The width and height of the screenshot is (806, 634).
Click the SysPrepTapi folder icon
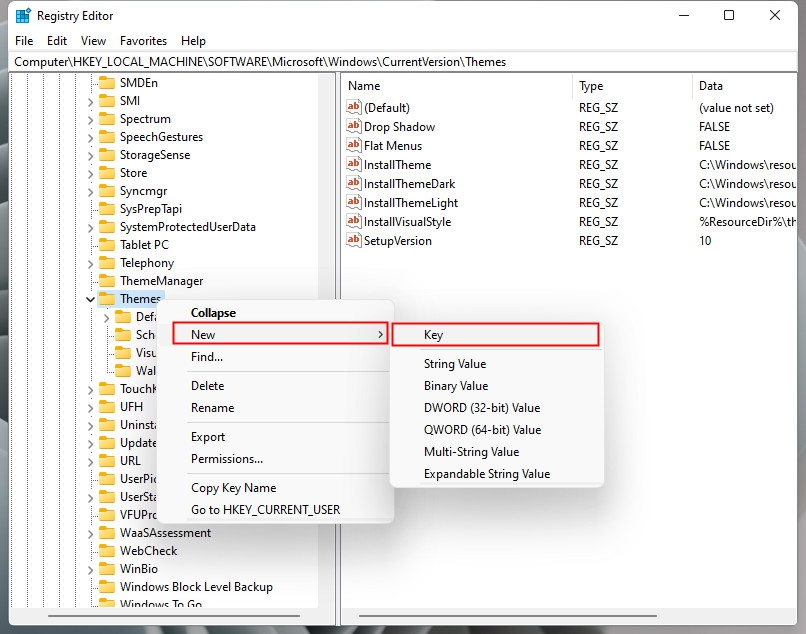pyautogui.click(x=106, y=209)
